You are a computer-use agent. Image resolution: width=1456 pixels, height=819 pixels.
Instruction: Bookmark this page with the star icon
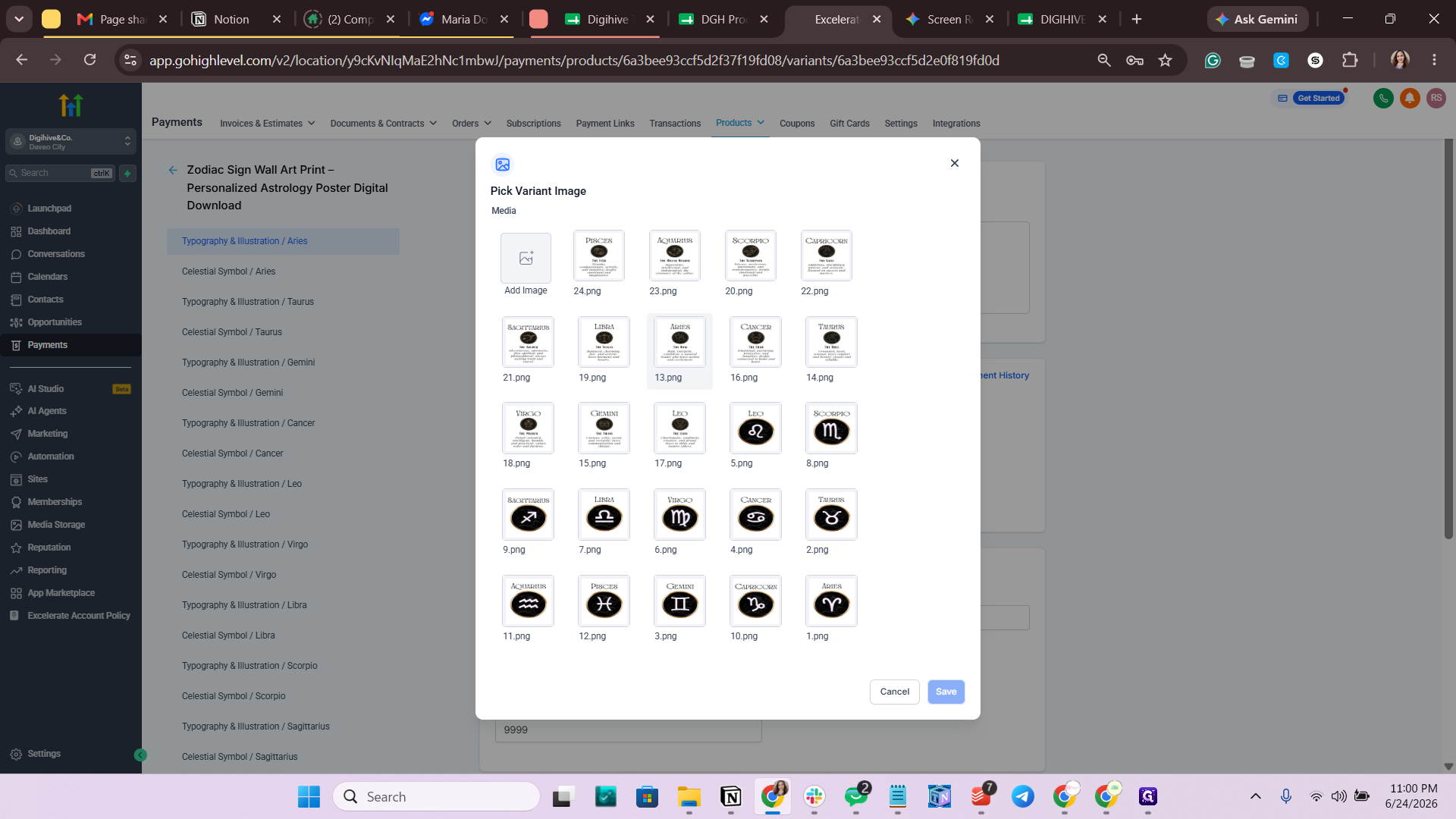(x=1166, y=60)
